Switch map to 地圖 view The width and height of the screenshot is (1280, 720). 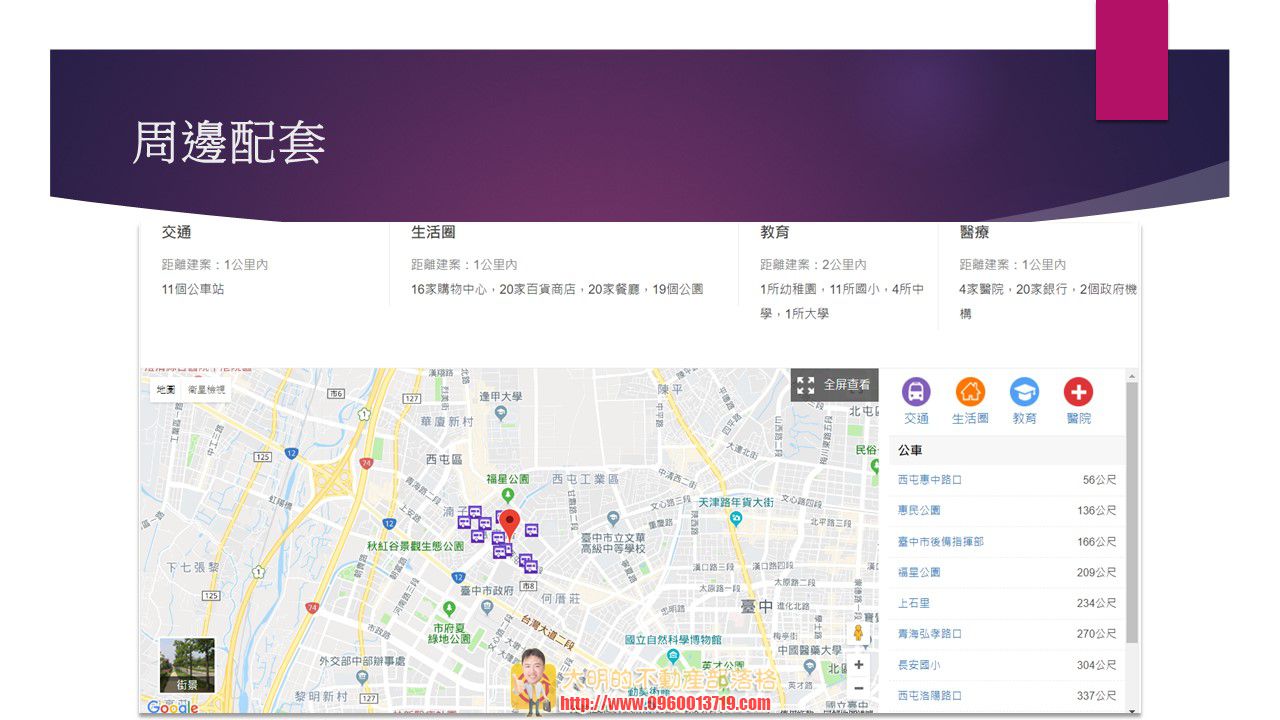click(x=165, y=390)
